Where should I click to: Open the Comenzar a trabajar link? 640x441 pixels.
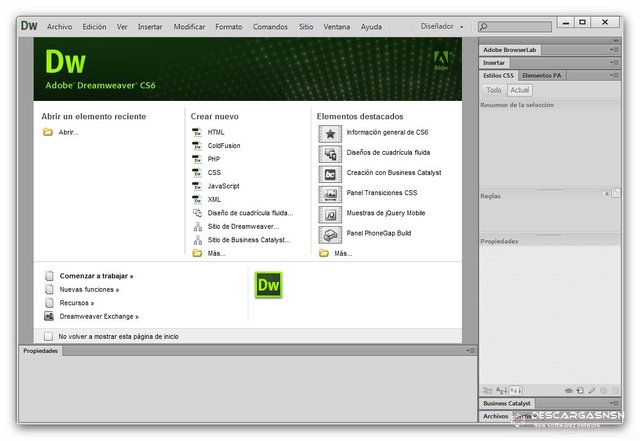pos(96,276)
